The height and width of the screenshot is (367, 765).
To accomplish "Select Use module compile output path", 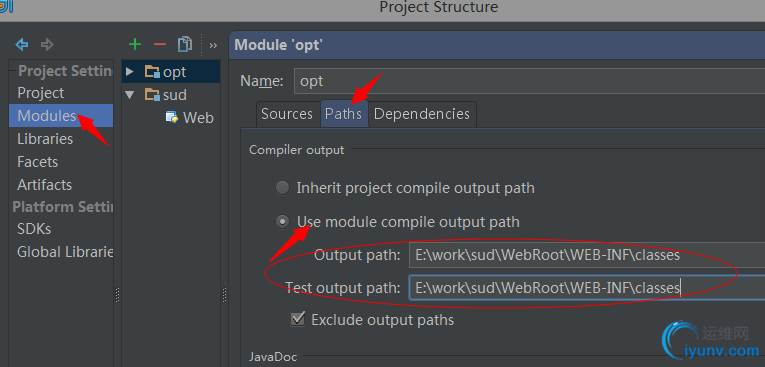I will (282, 222).
